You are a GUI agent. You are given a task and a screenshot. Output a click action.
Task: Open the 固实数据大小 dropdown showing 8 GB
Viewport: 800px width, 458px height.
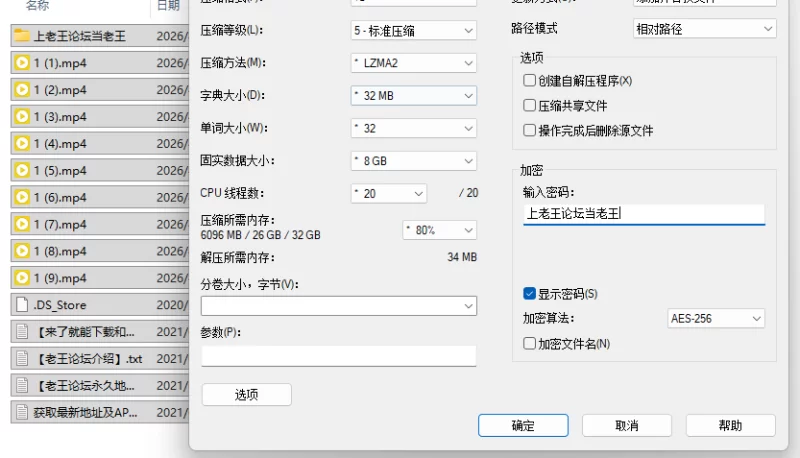coord(414,161)
